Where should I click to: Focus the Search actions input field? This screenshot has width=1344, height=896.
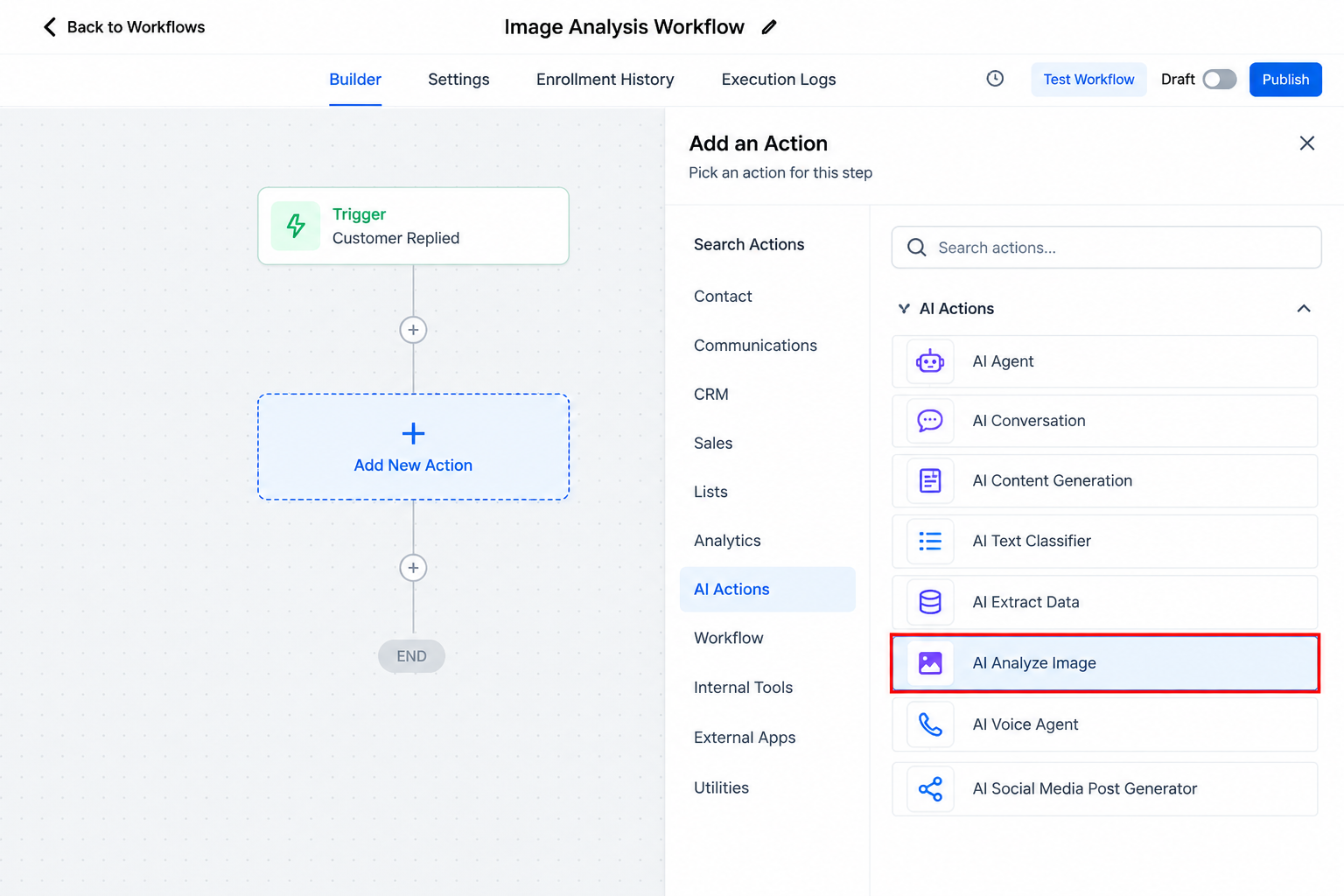1106,248
